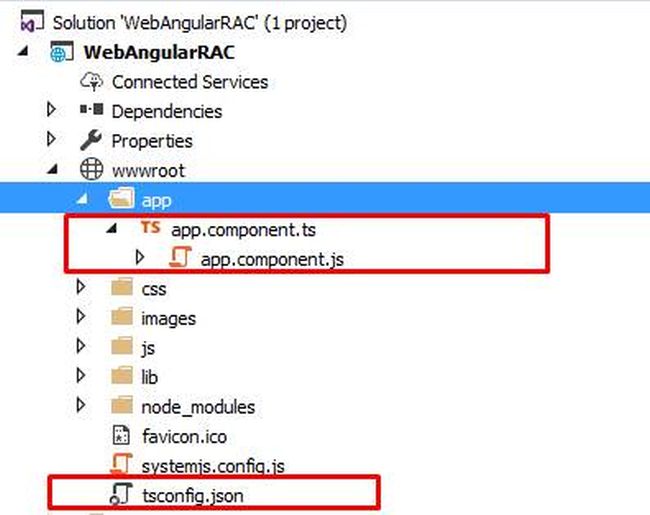This screenshot has width=650, height=515.
Task: Expand the node_modules folder
Action: coord(81,405)
